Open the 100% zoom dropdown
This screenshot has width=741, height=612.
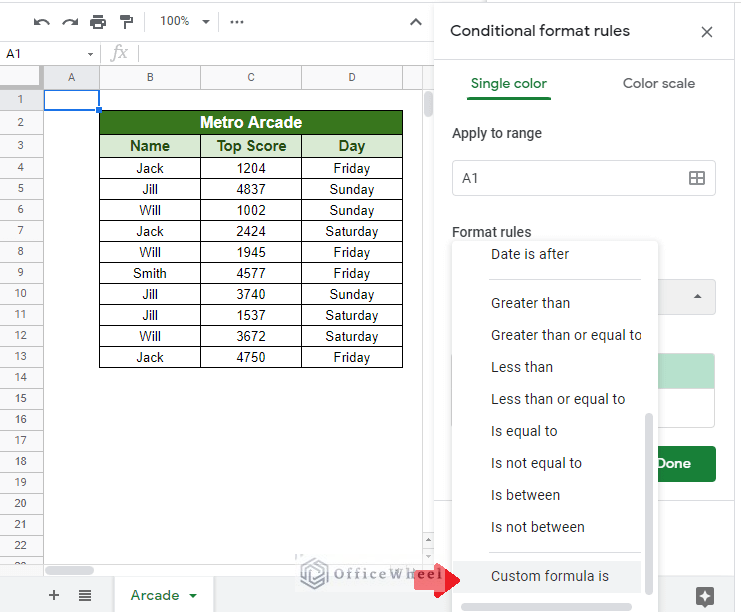[x=185, y=21]
